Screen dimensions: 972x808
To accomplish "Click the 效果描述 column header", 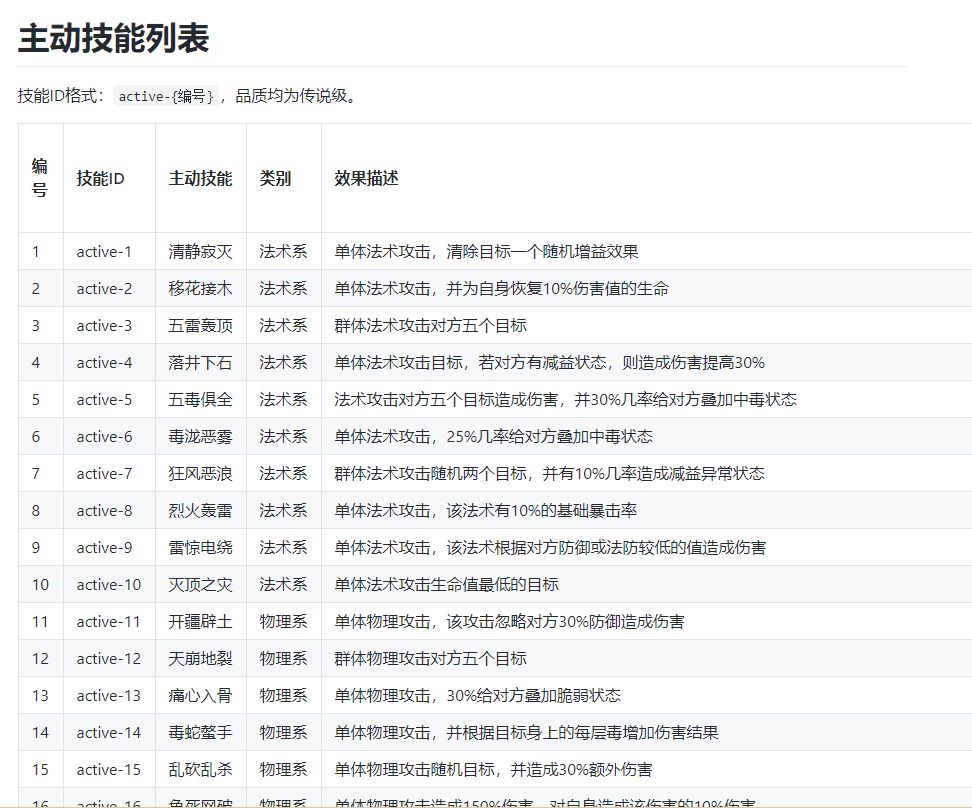I will coord(366,179).
